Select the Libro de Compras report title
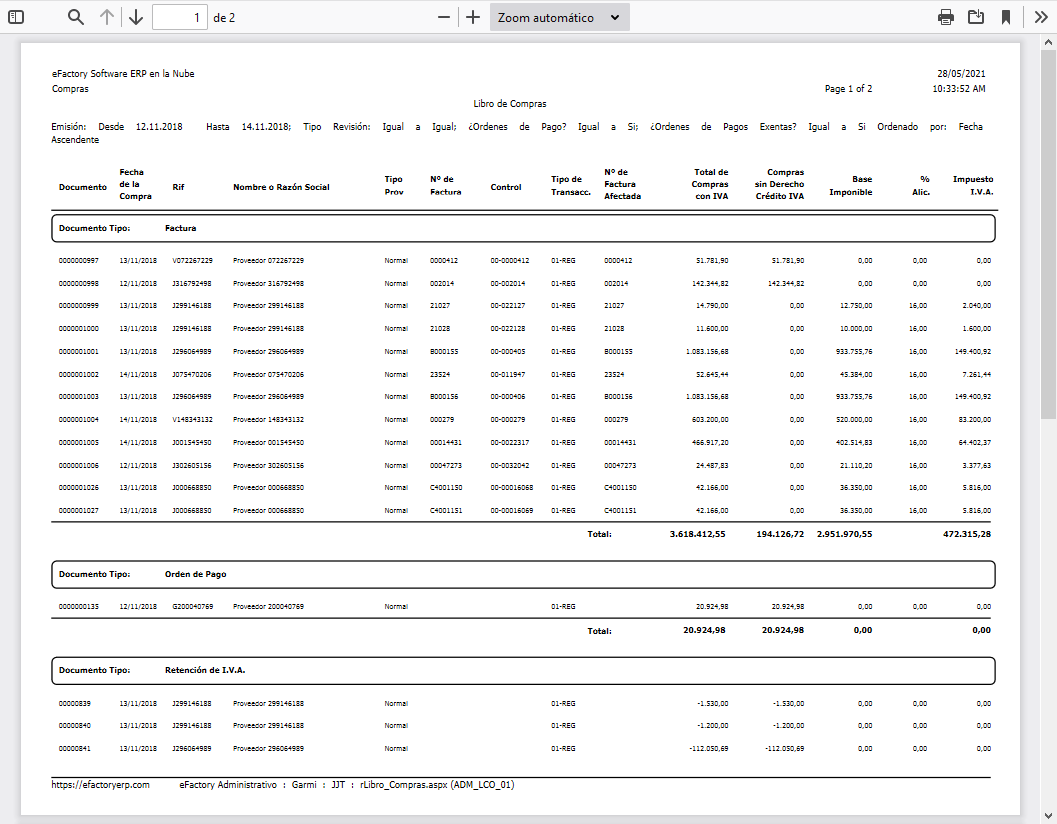 [x=510, y=103]
